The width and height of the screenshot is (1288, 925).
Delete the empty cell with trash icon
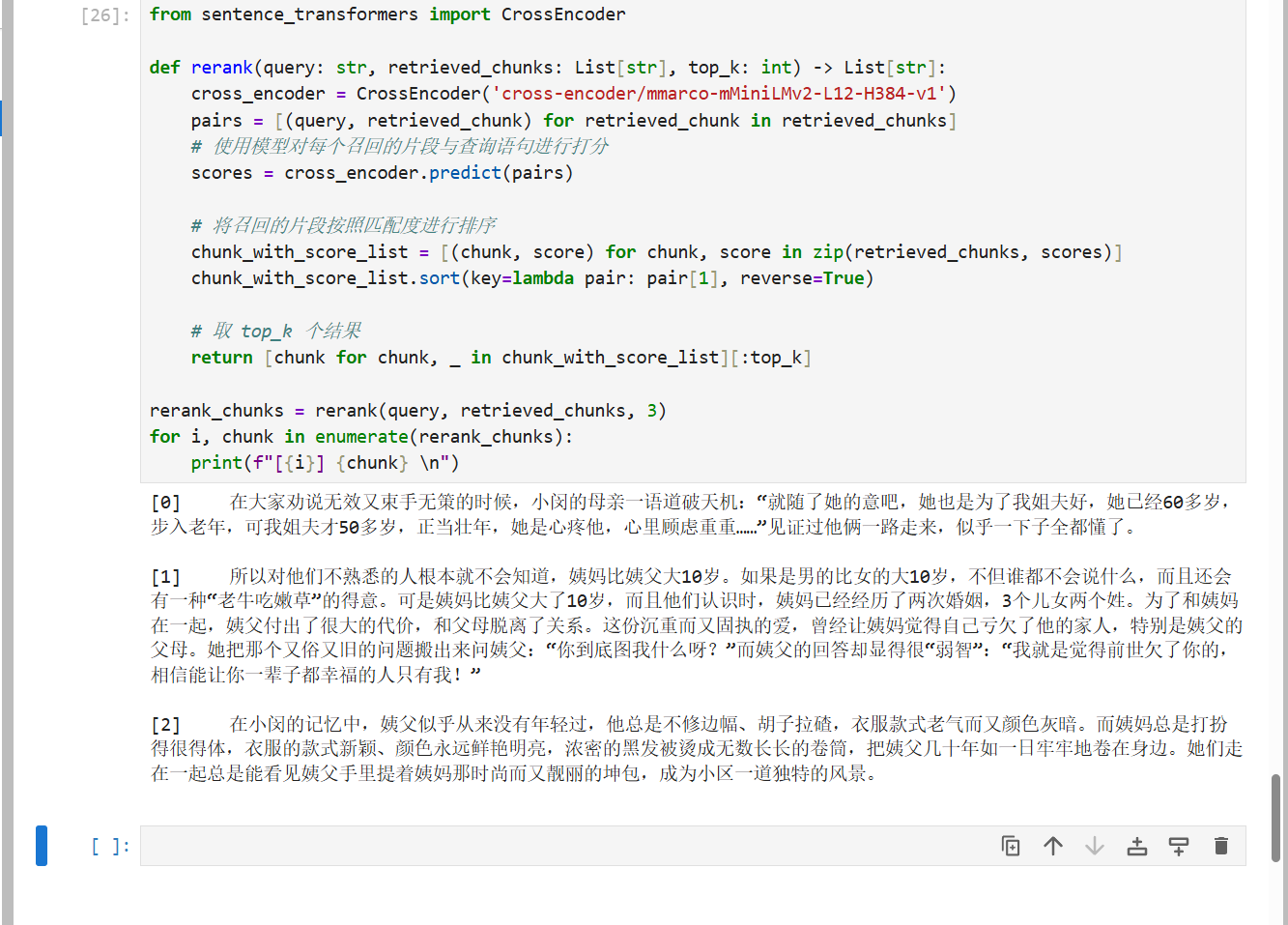click(x=1221, y=847)
